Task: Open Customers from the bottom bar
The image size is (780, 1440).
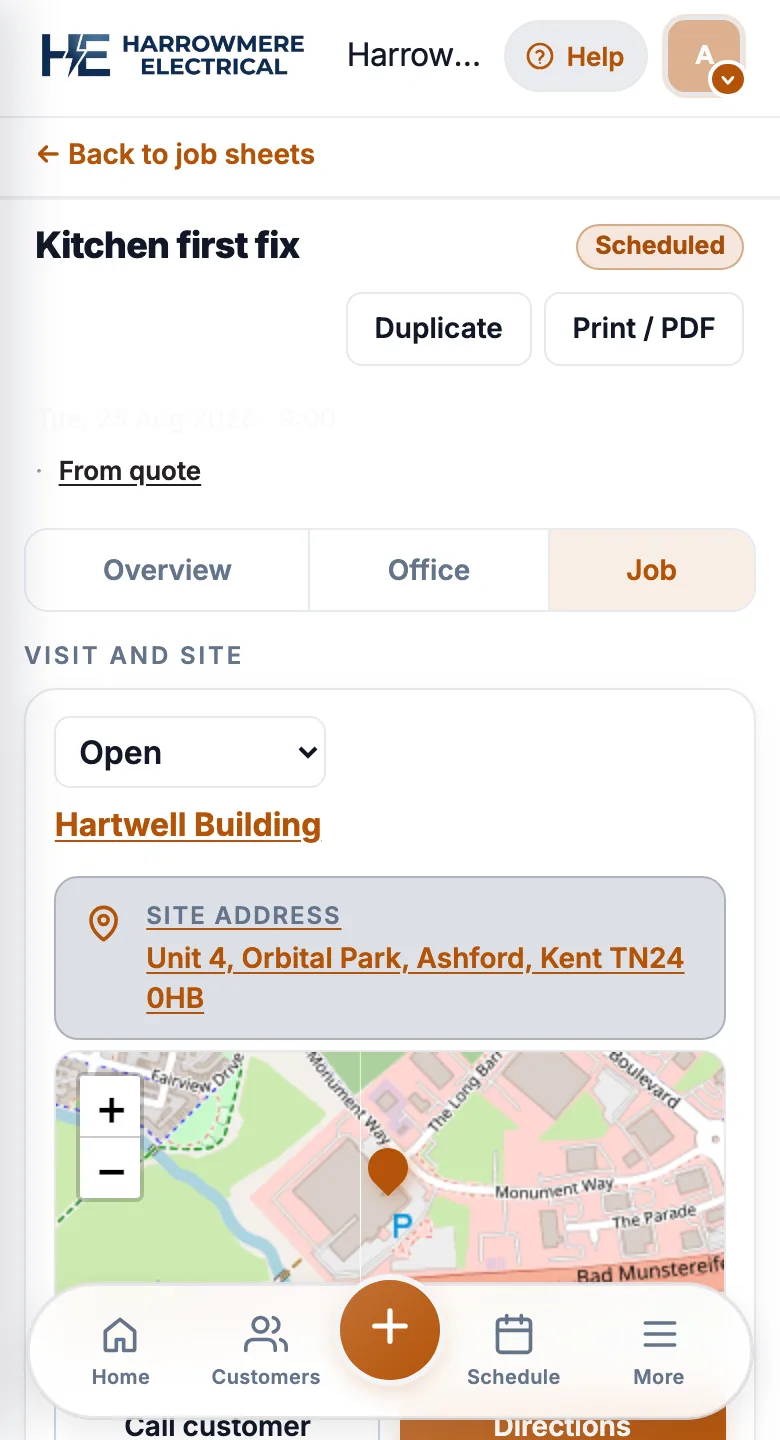Action: click(265, 1335)
